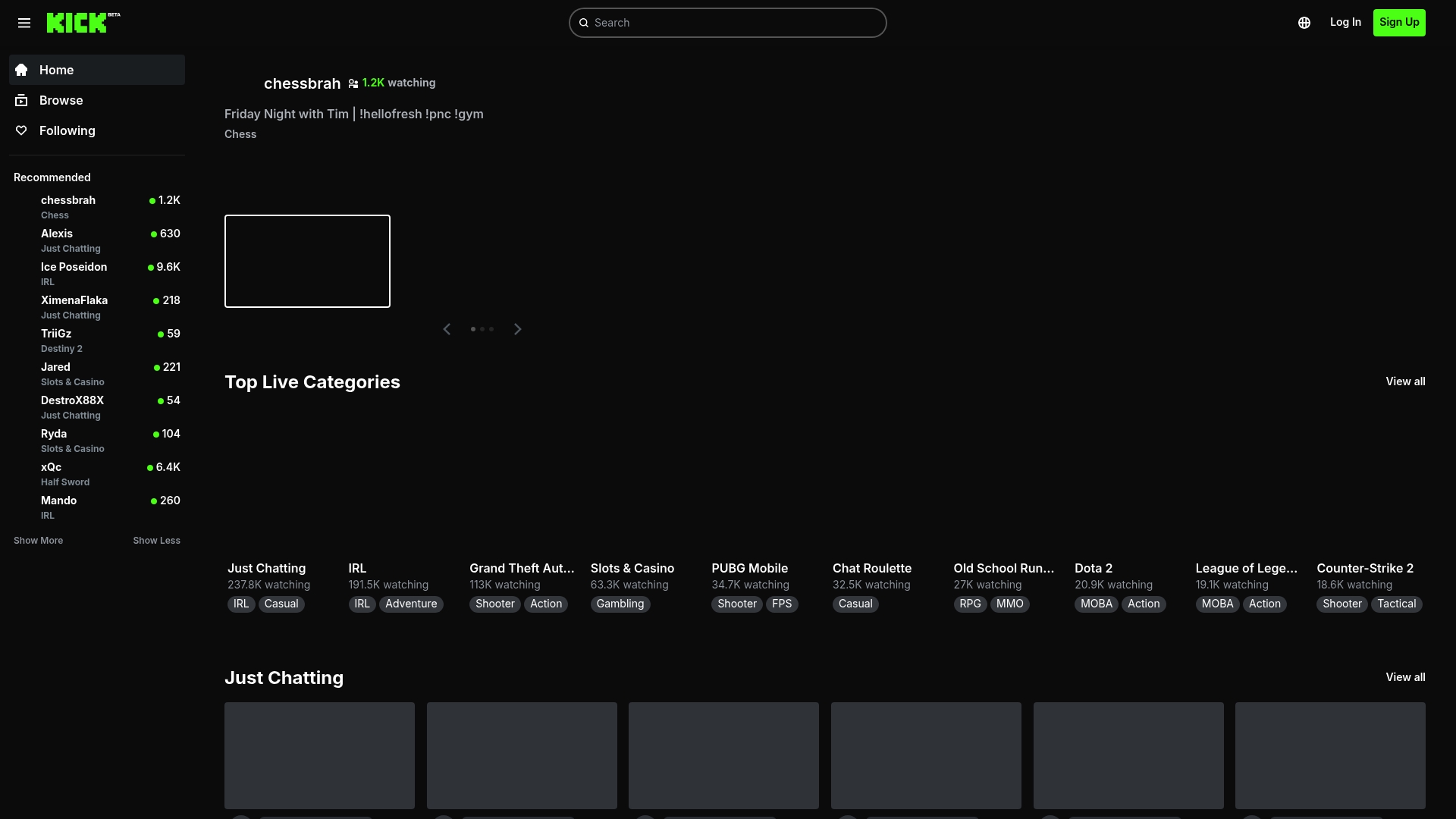Click Sign Up button
Screen dimensions: 1456x819
click(x=1399, y=23)
